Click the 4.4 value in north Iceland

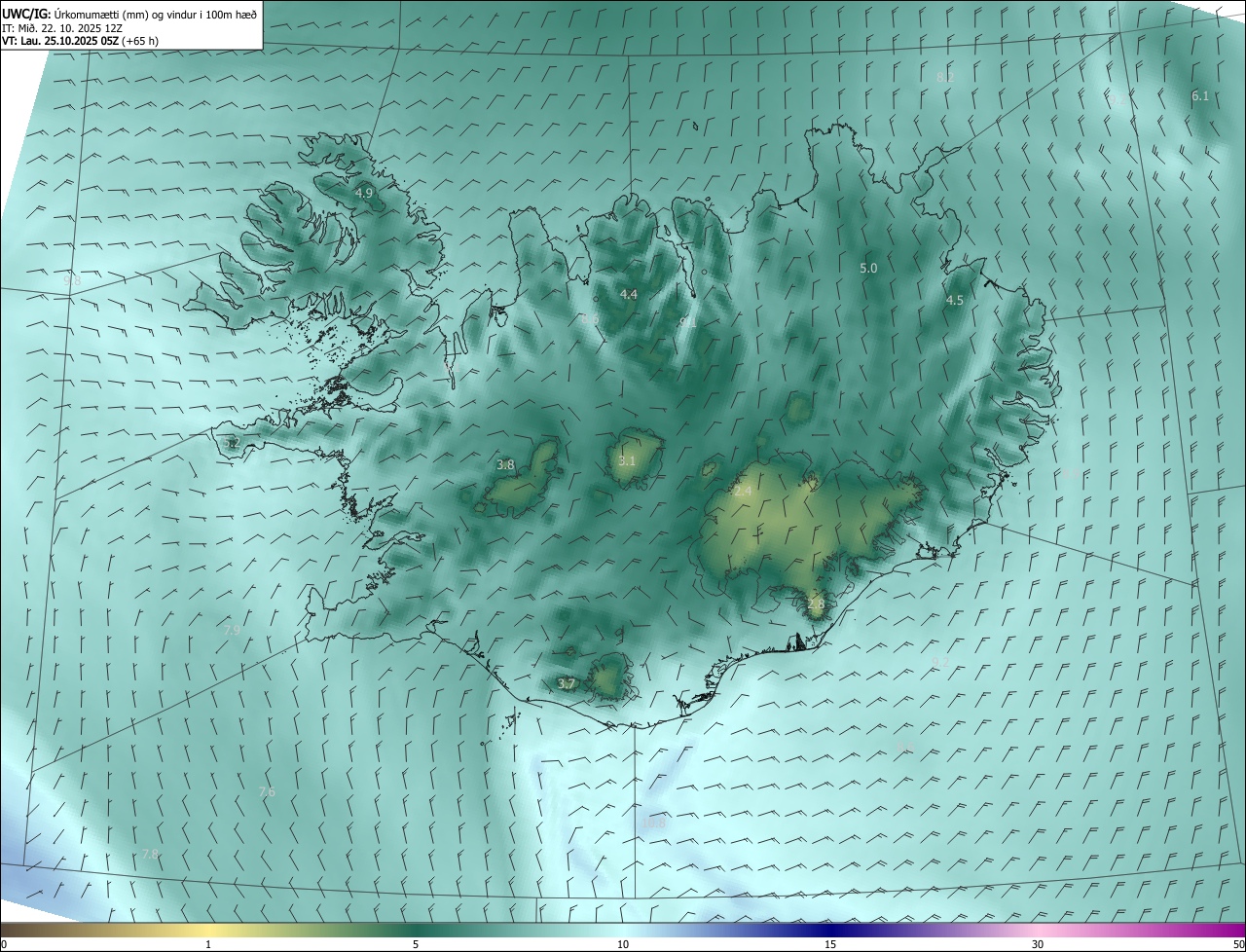pos(629,294)
